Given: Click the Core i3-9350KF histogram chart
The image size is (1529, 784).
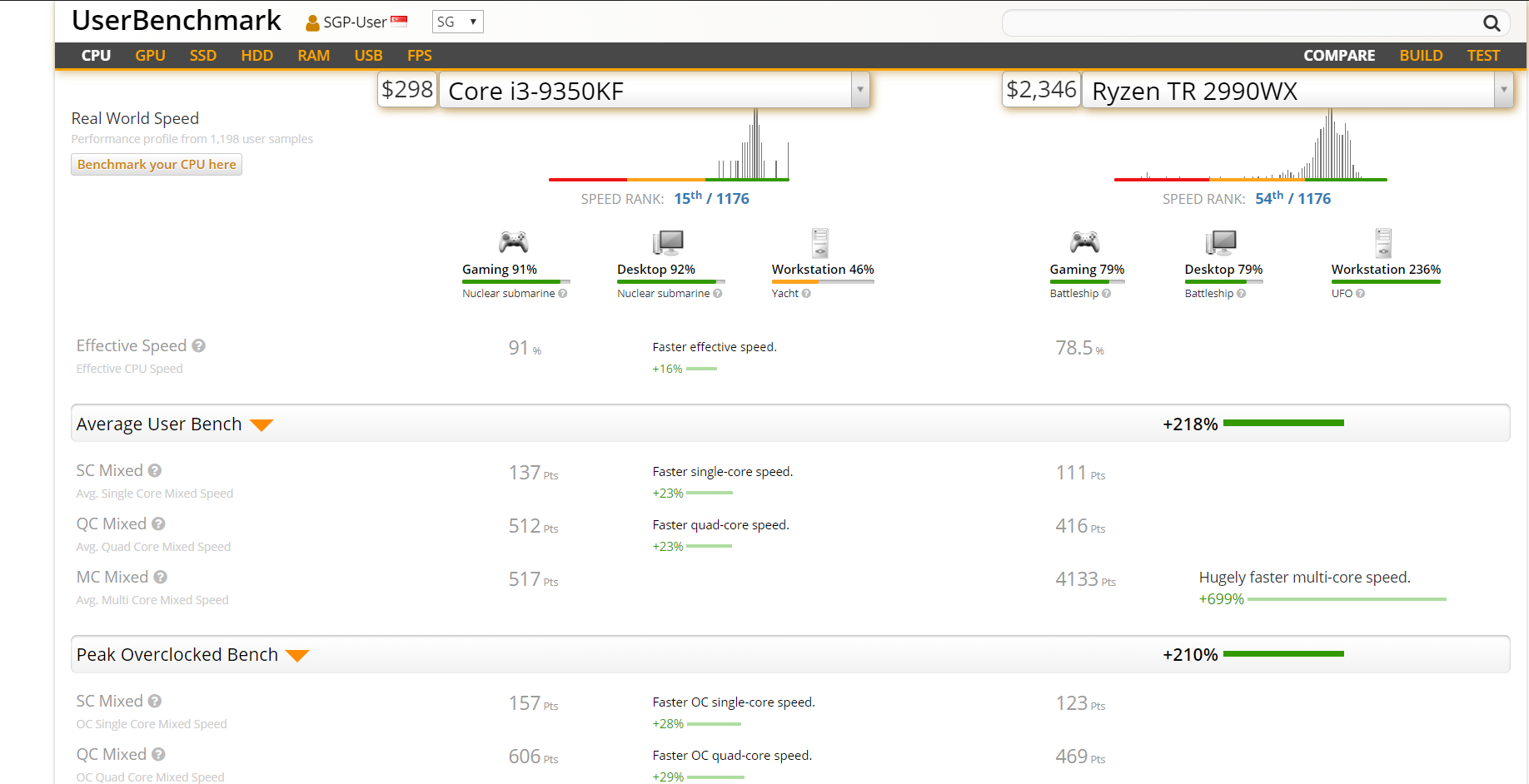Looking at the screenshot, I should (669, 145).
